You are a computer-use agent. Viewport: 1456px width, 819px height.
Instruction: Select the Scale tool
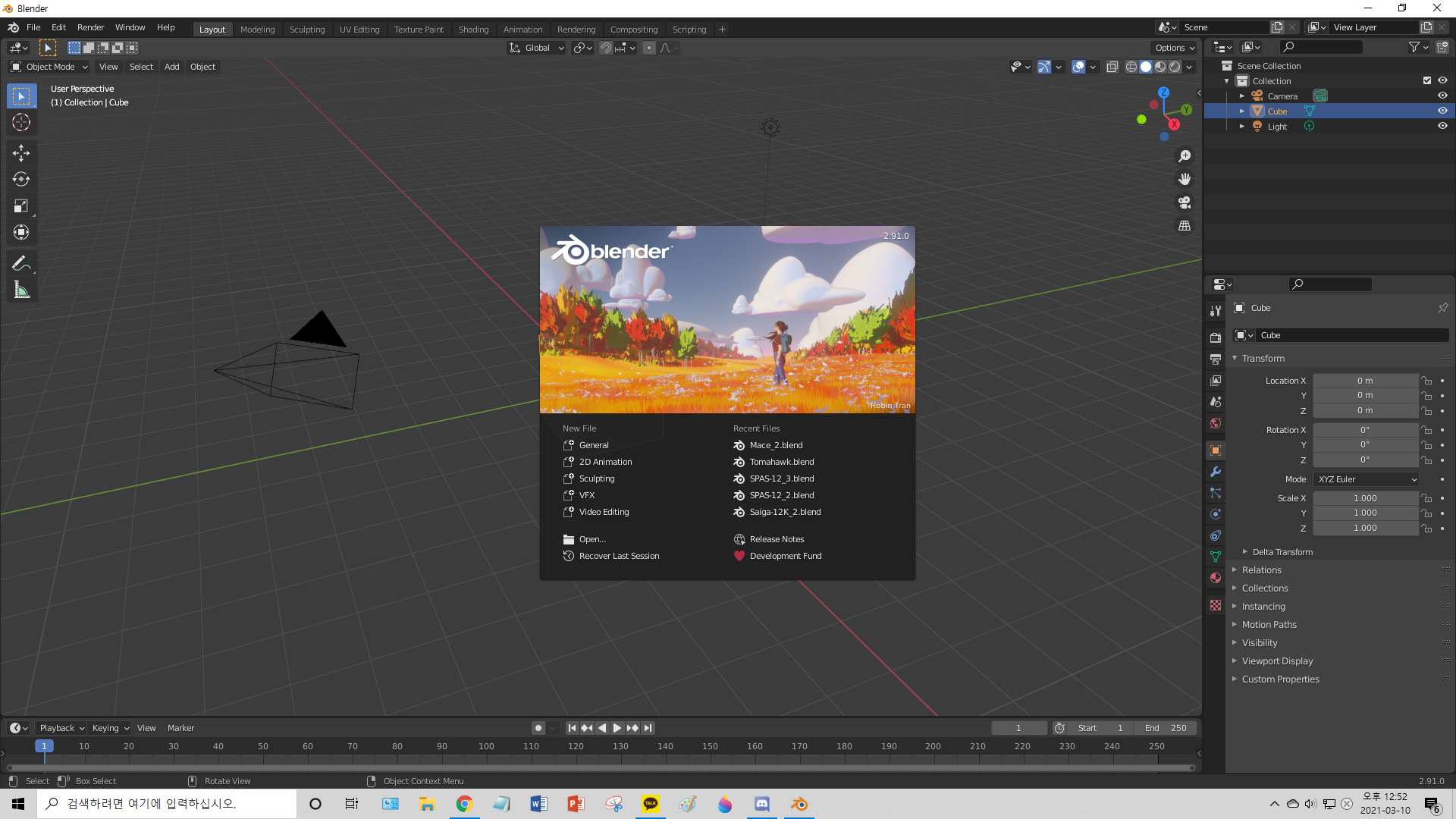click(21, 206)
